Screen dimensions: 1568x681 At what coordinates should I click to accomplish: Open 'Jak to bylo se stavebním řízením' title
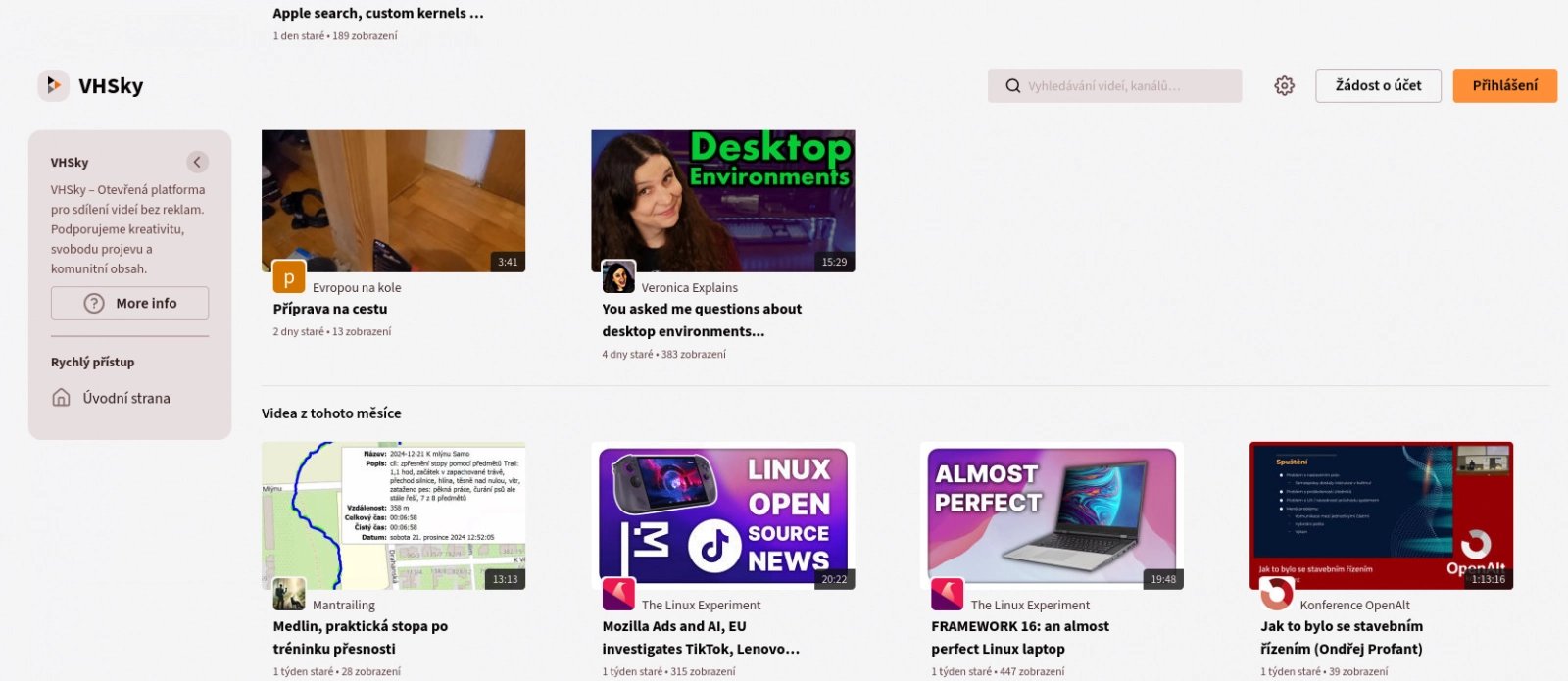coord(1342,638)
